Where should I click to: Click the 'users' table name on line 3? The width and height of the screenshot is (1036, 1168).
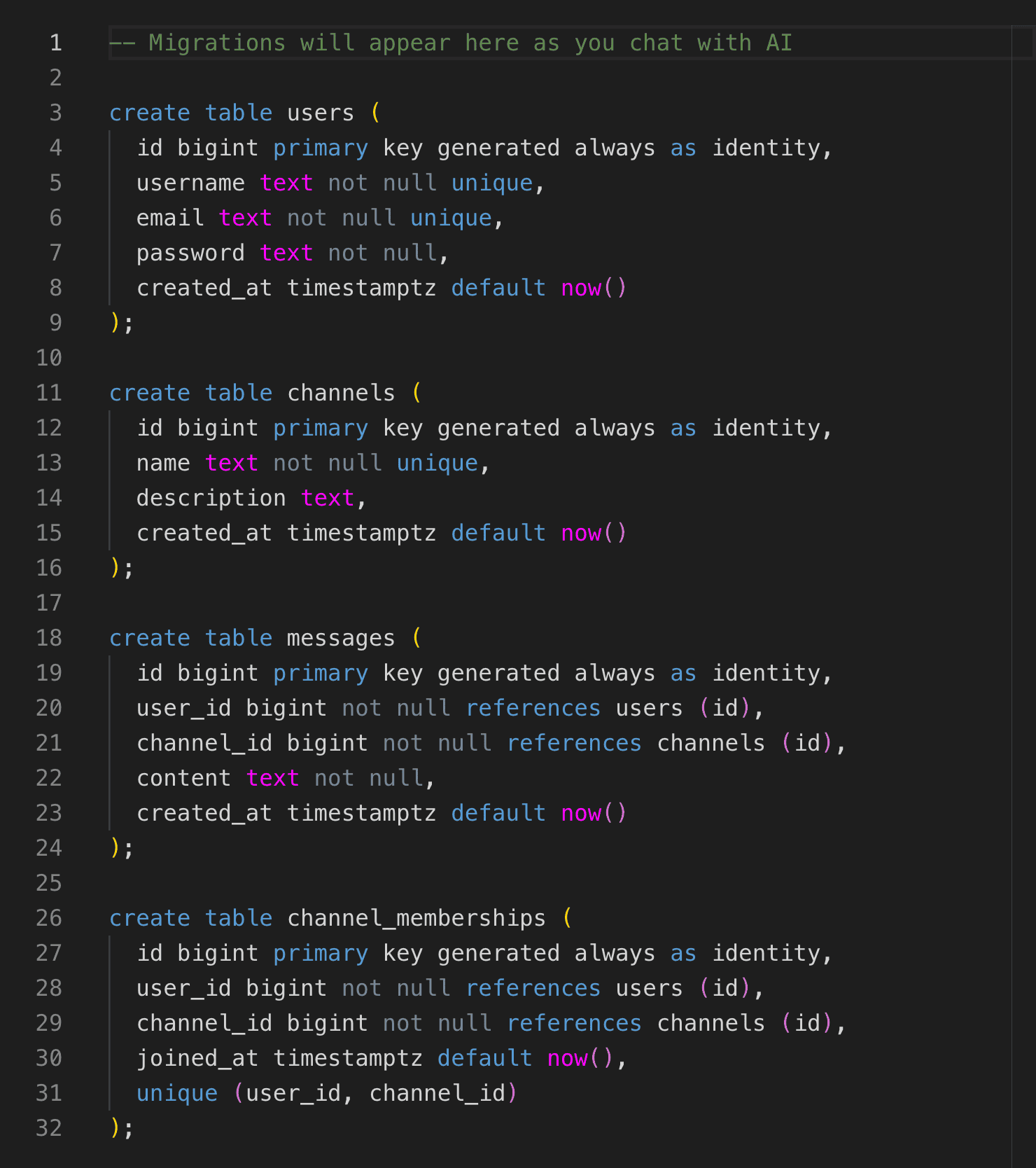[x=321, y=113]
